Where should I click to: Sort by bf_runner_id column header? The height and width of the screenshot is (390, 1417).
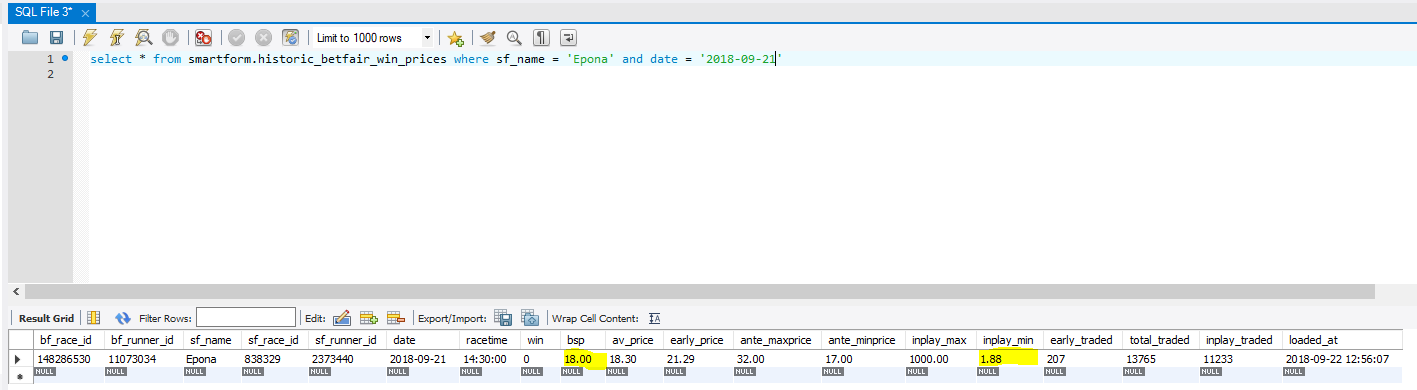click(143, 340)
